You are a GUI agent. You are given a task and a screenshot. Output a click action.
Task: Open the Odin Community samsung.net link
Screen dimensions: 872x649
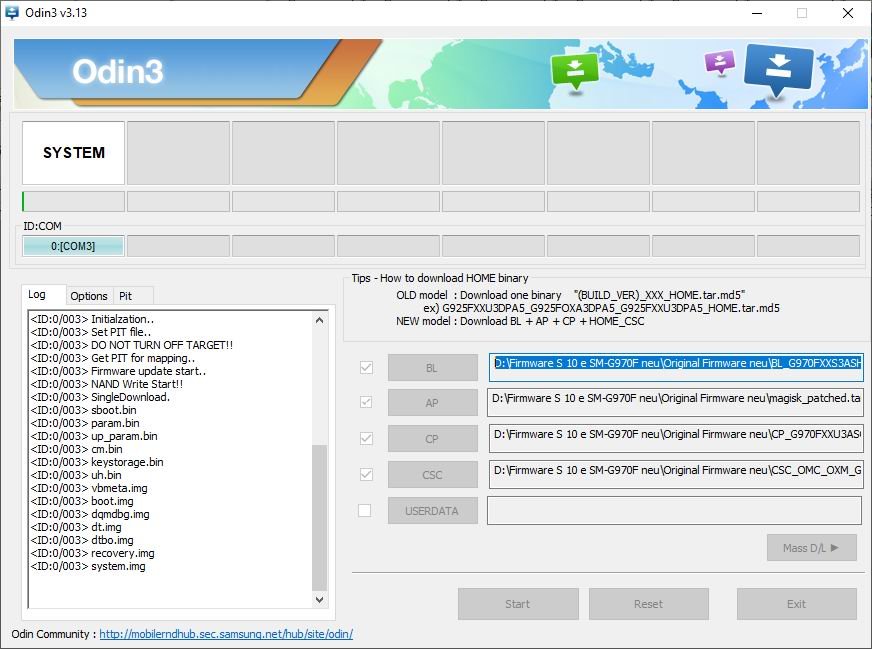click(x=226, y=634)
